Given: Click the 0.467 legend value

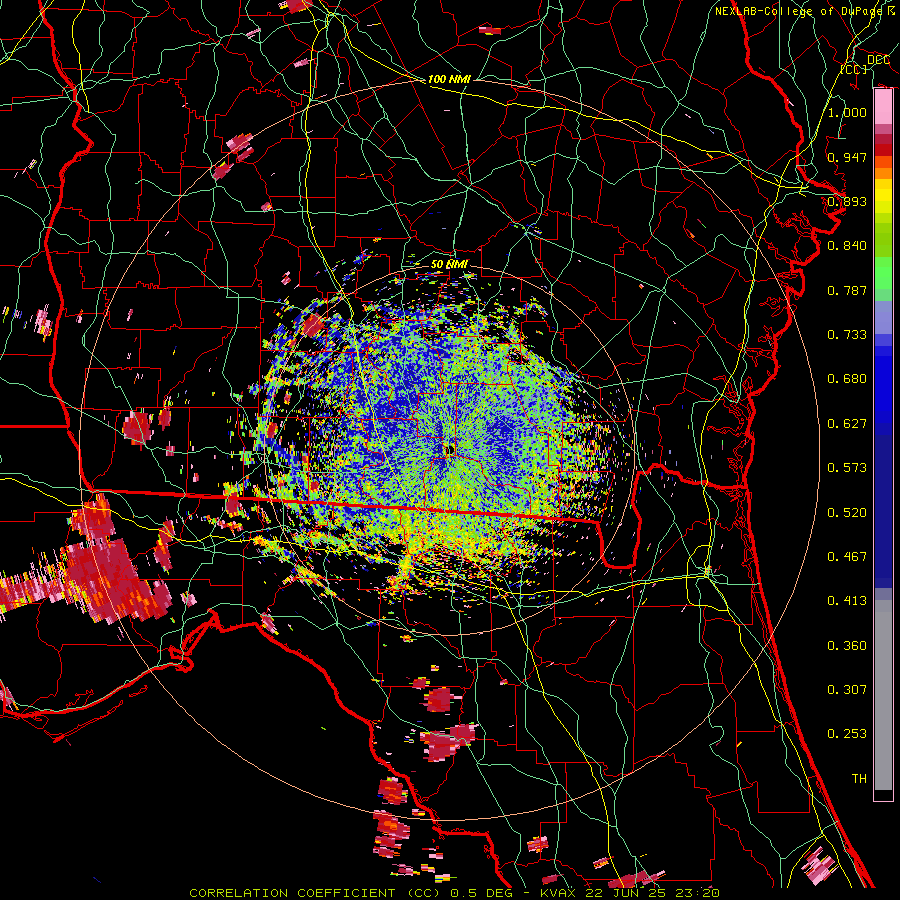Looking at the screenshot, I should (847, 557).
